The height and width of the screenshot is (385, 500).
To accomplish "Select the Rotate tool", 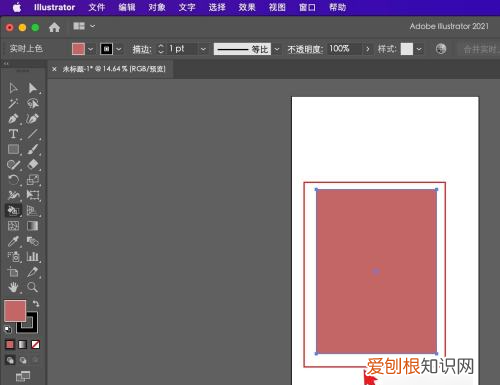I will (x=13, y=180).
